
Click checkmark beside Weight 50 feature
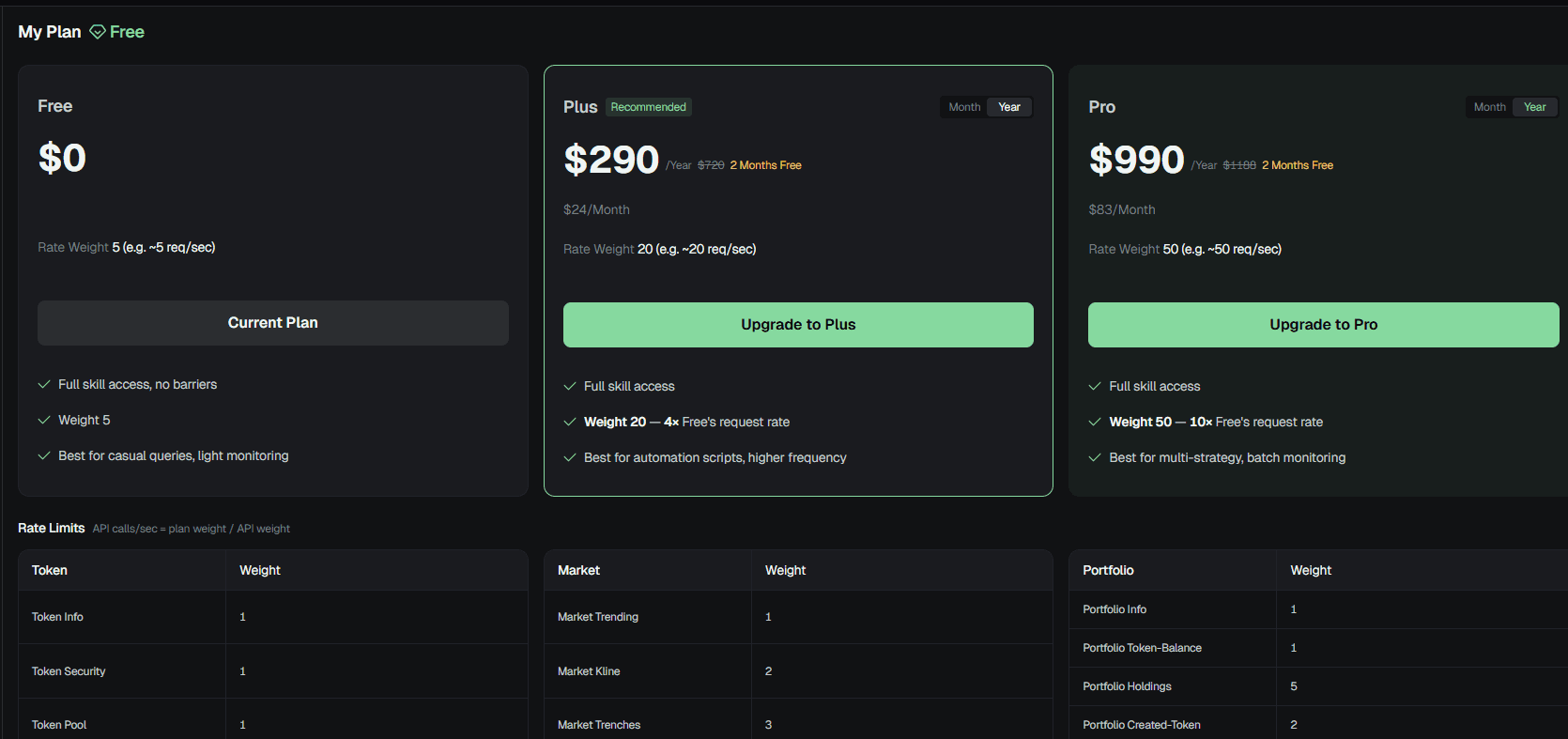[x=1095, y=422]
